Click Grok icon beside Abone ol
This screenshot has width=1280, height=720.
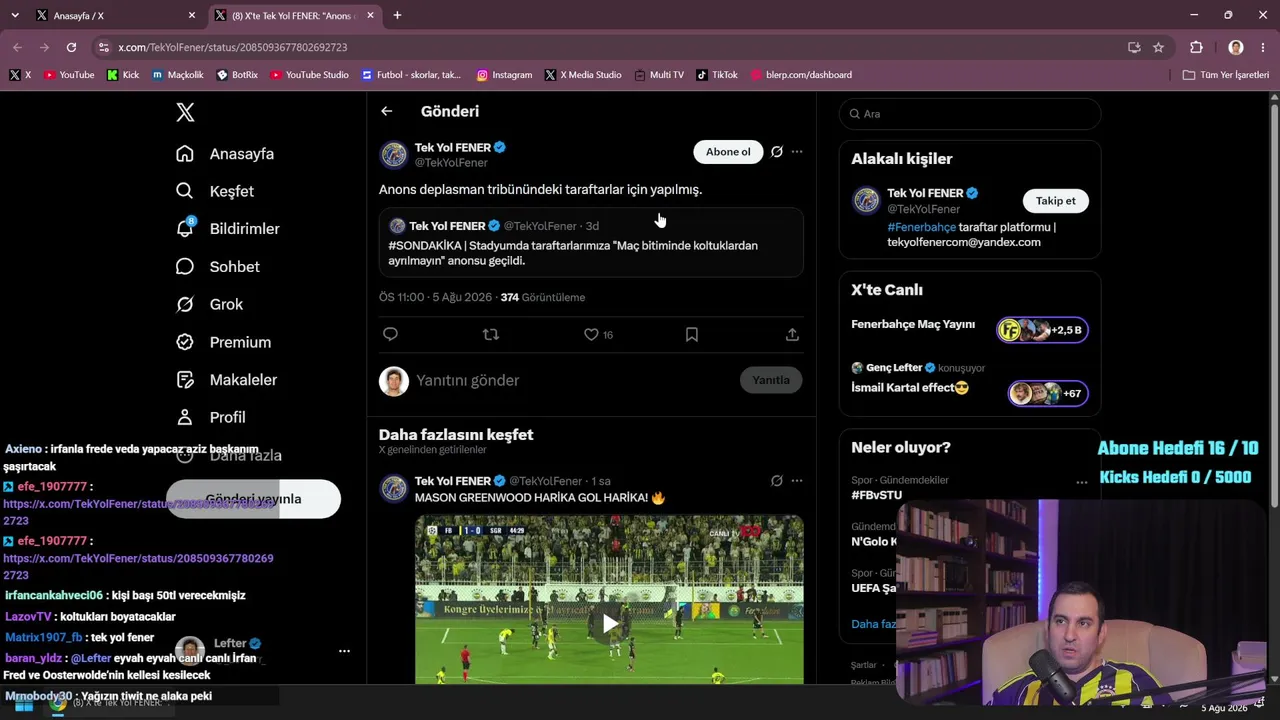(x=777, y=152)
